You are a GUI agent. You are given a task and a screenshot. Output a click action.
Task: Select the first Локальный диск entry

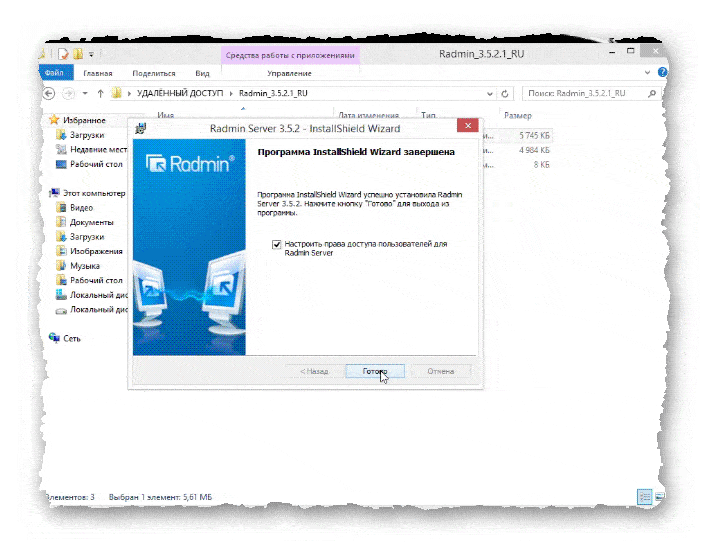[x=92, y=295]
